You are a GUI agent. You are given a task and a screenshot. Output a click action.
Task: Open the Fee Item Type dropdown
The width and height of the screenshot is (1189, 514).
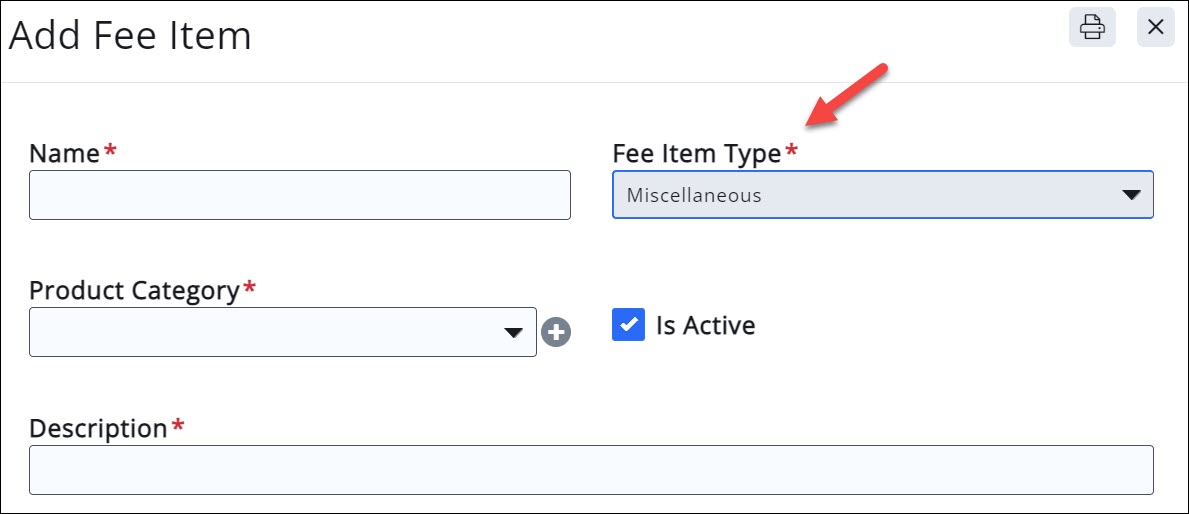(x=883, y=195)
